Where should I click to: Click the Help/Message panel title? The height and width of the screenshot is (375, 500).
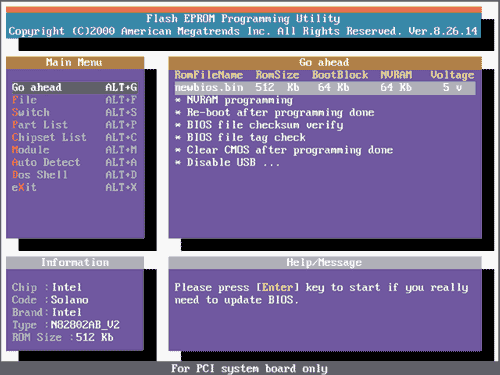pyautogui.click(x=325, y=263)
